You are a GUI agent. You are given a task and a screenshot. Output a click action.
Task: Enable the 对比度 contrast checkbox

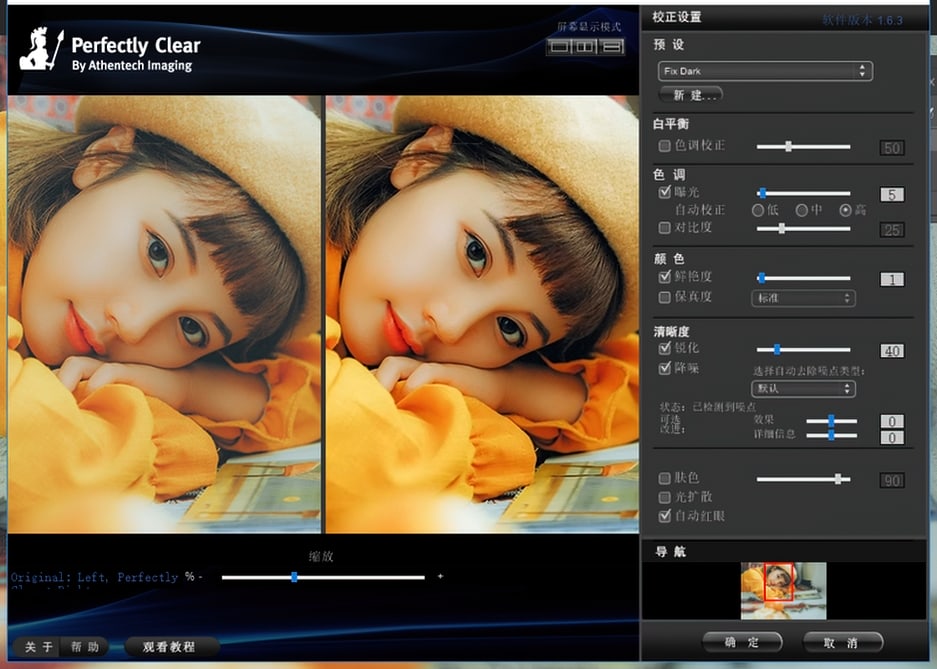664,228
